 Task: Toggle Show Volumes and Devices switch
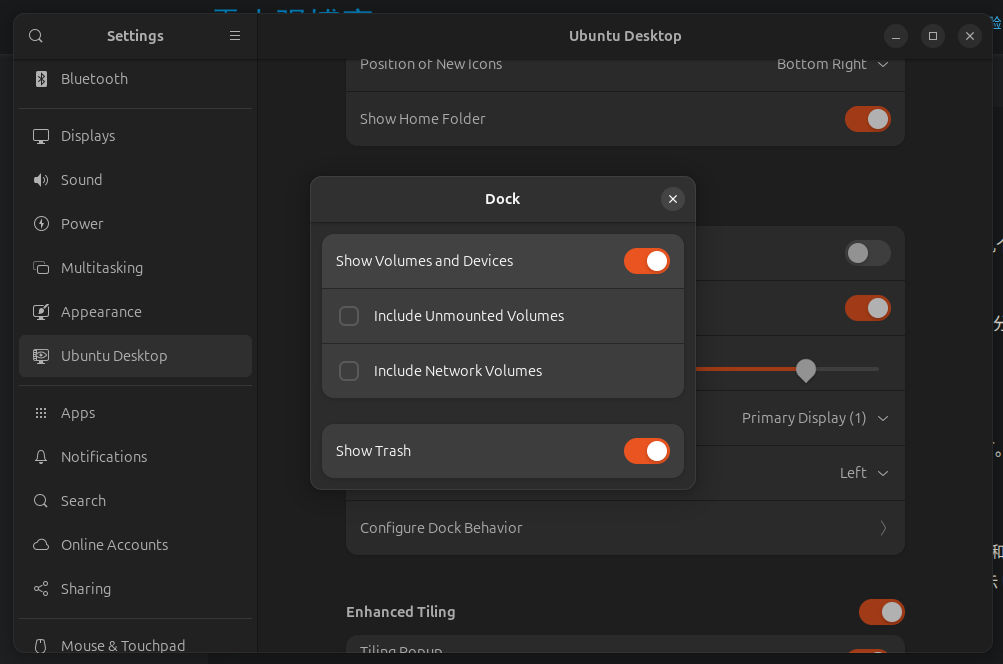(x=646, y=261)
